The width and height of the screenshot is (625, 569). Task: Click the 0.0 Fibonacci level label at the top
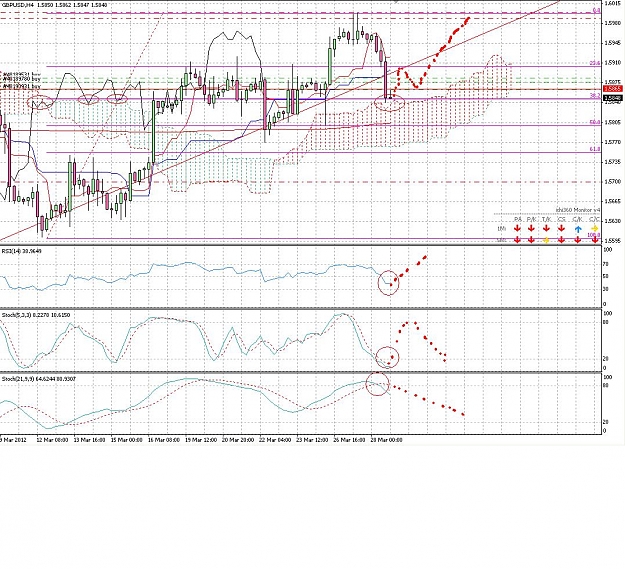click(x=596, y=10)
